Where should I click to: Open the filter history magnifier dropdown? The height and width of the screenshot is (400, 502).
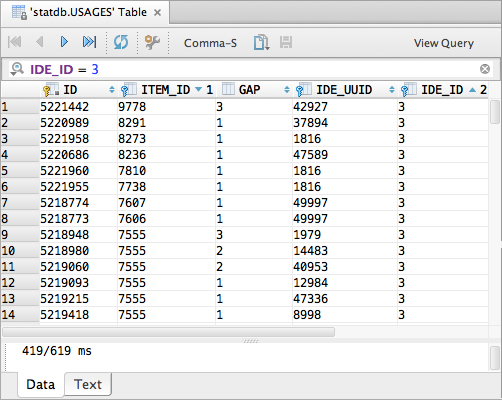(x=17, y=69)
